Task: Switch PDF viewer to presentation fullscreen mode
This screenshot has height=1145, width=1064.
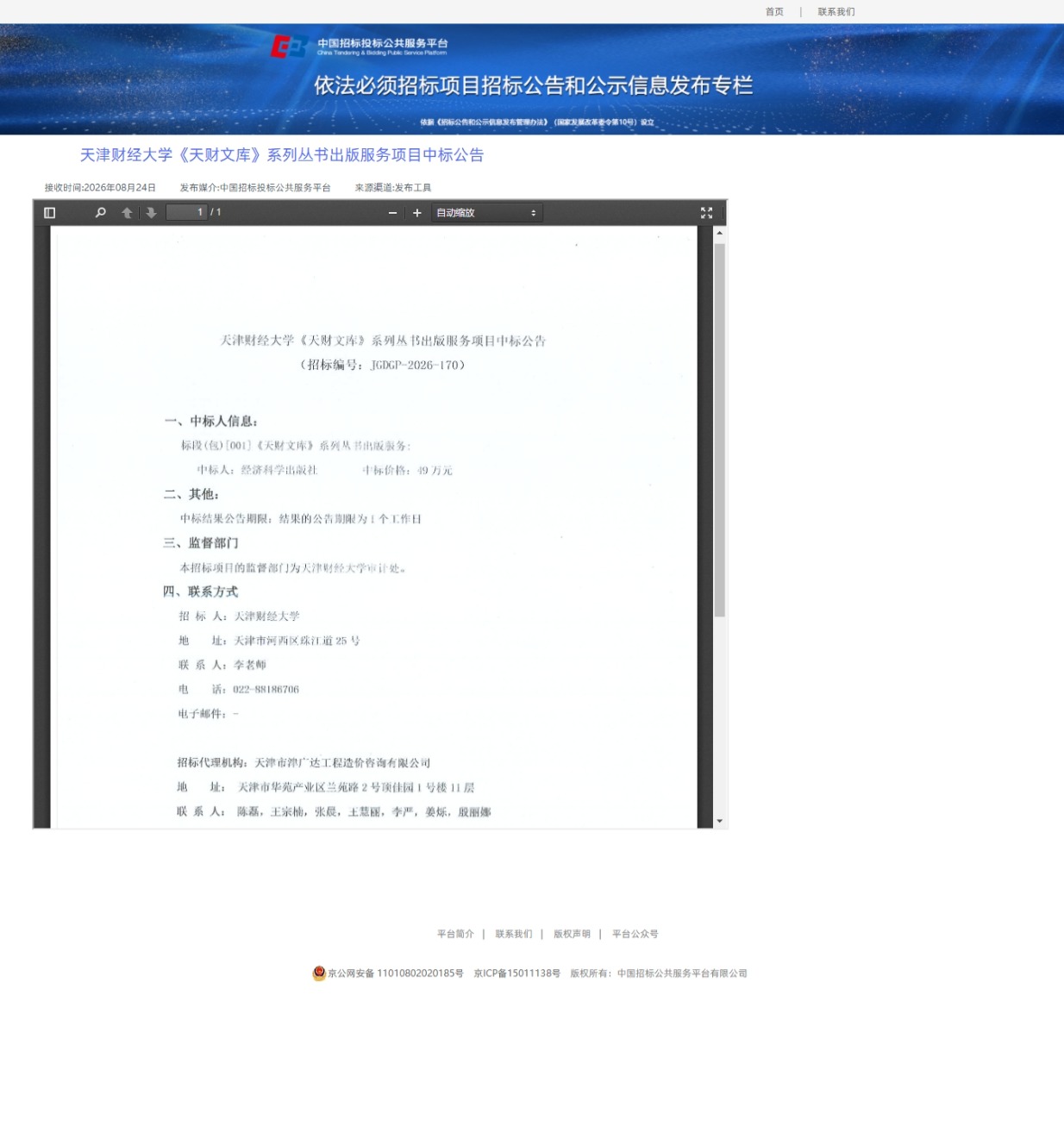Action: tap(707, 213)
